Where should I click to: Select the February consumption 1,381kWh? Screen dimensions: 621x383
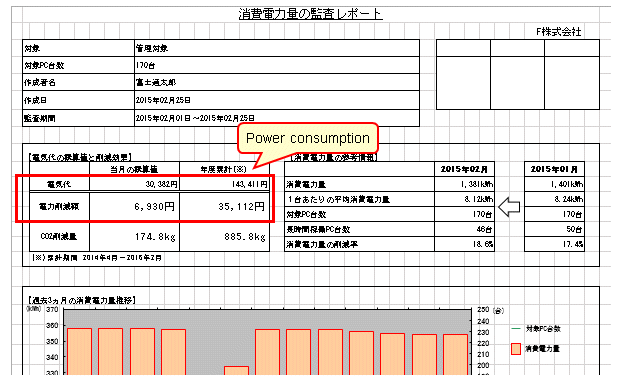tap(477, 184)
